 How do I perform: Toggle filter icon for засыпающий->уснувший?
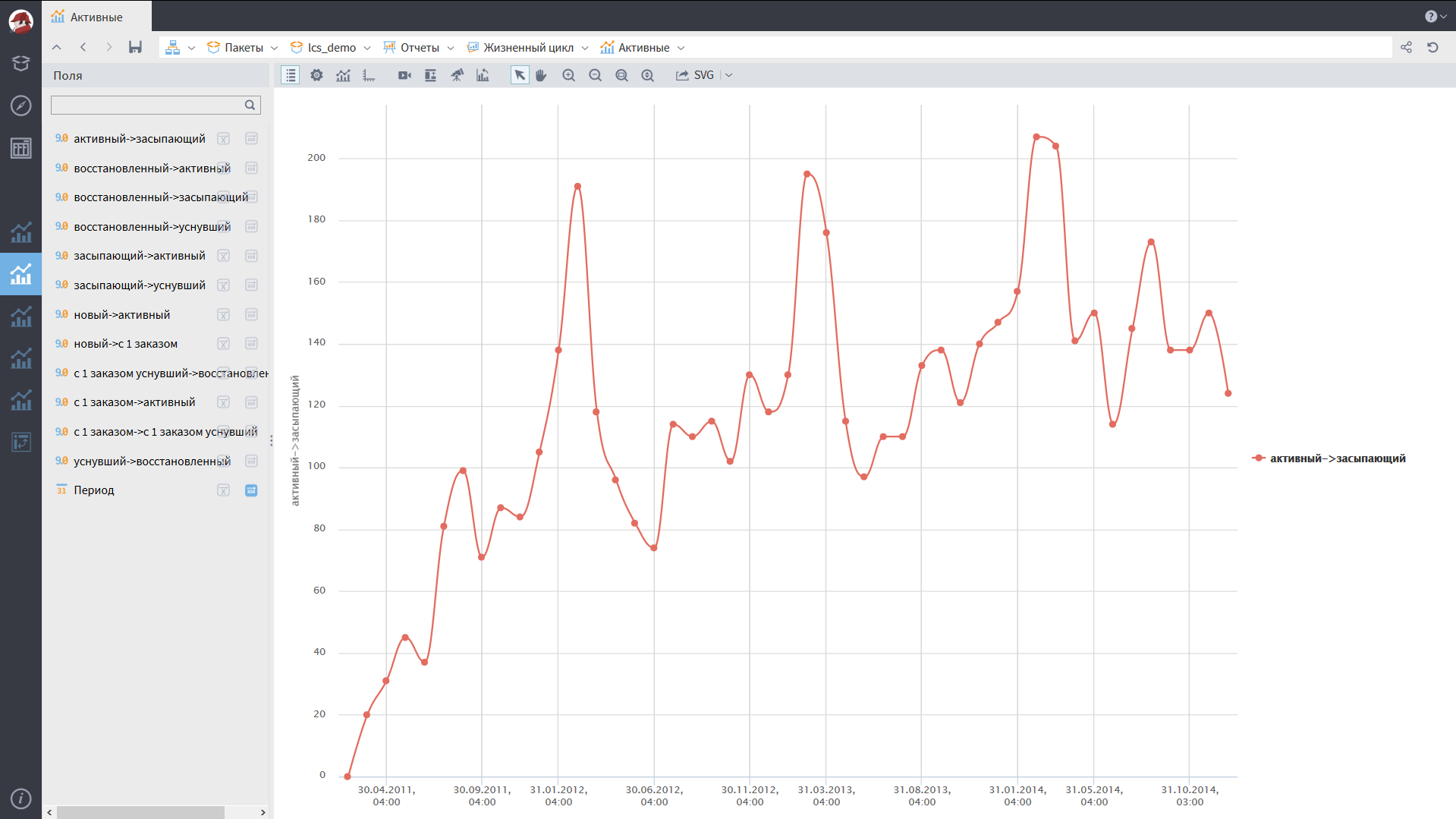(223, 285)
